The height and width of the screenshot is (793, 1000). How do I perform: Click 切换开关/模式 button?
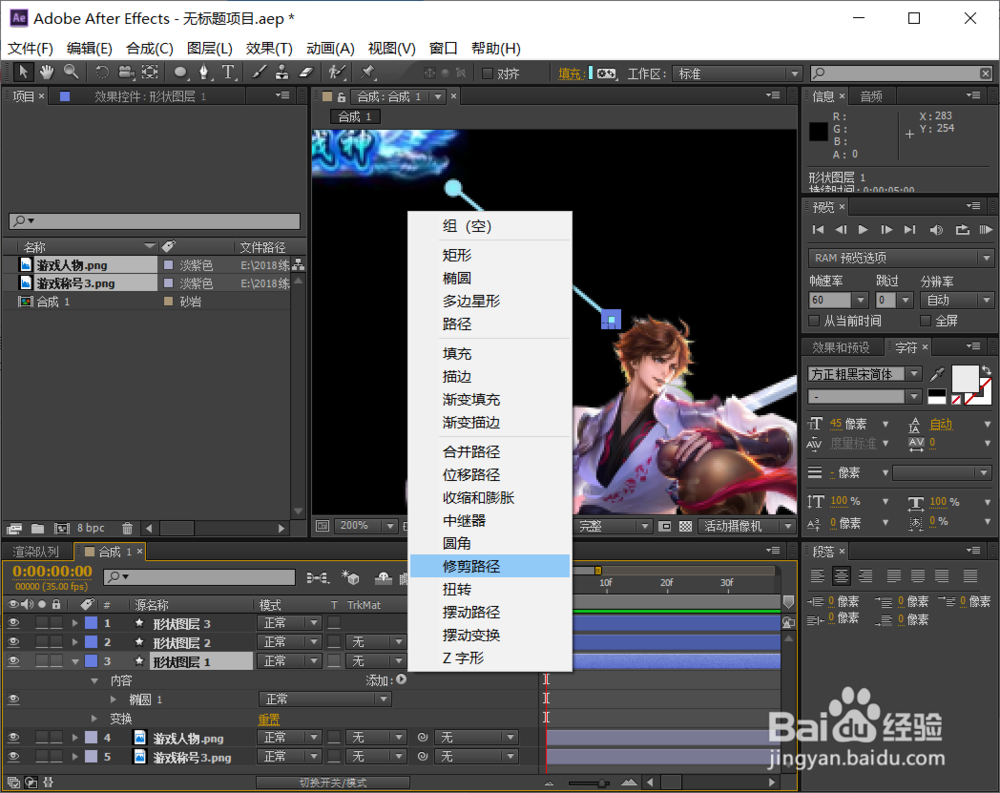tap(333, 782)
